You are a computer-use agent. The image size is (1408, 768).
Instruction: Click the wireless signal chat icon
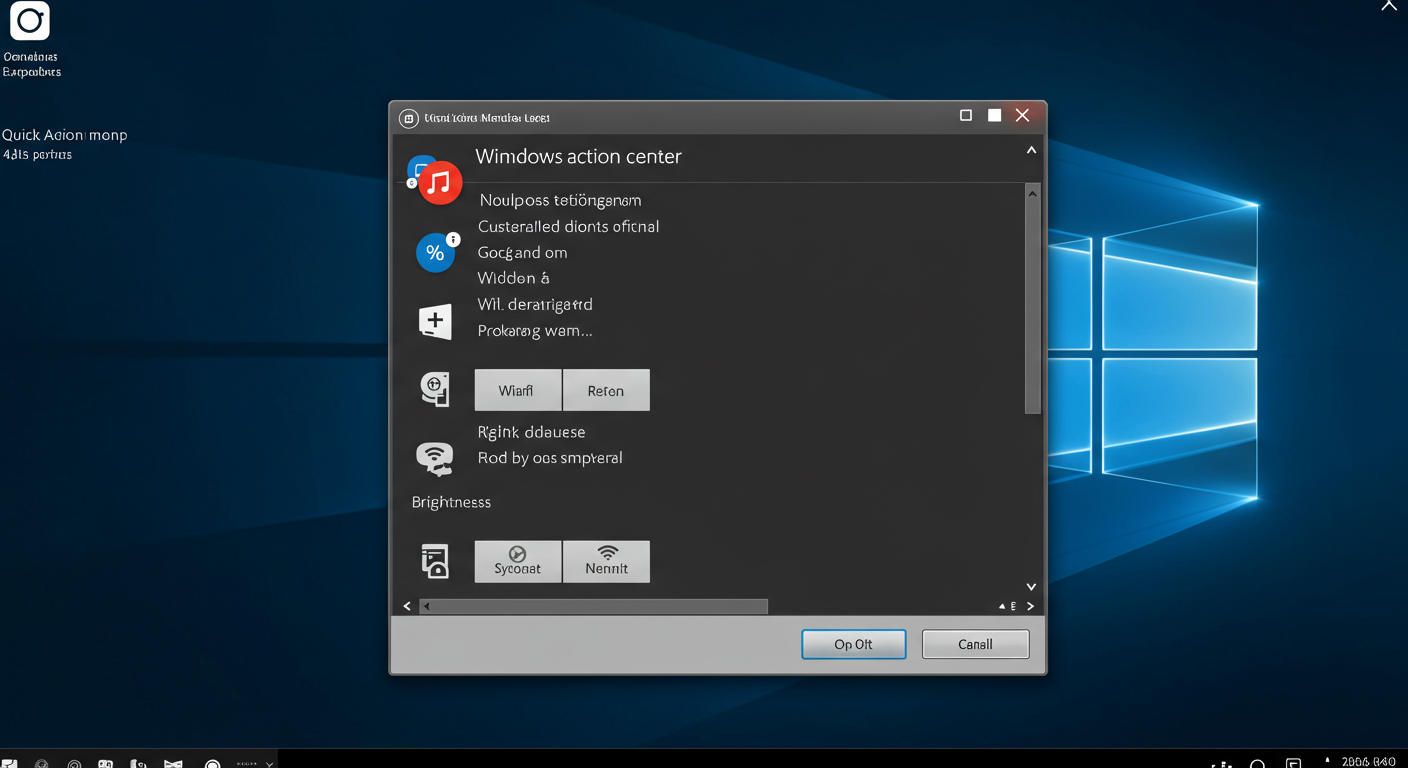click(434, 457)
